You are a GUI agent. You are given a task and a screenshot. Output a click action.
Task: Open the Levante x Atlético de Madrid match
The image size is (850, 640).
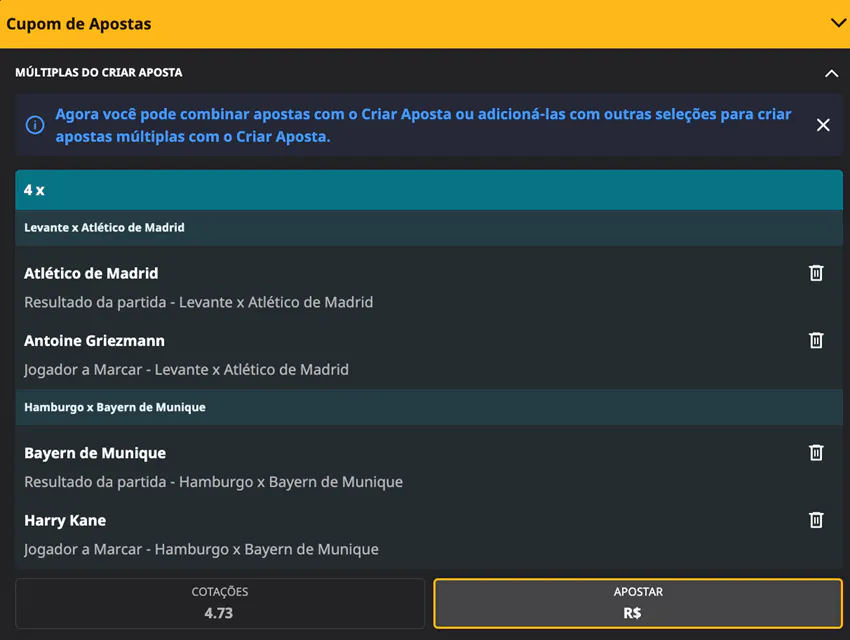105,228
